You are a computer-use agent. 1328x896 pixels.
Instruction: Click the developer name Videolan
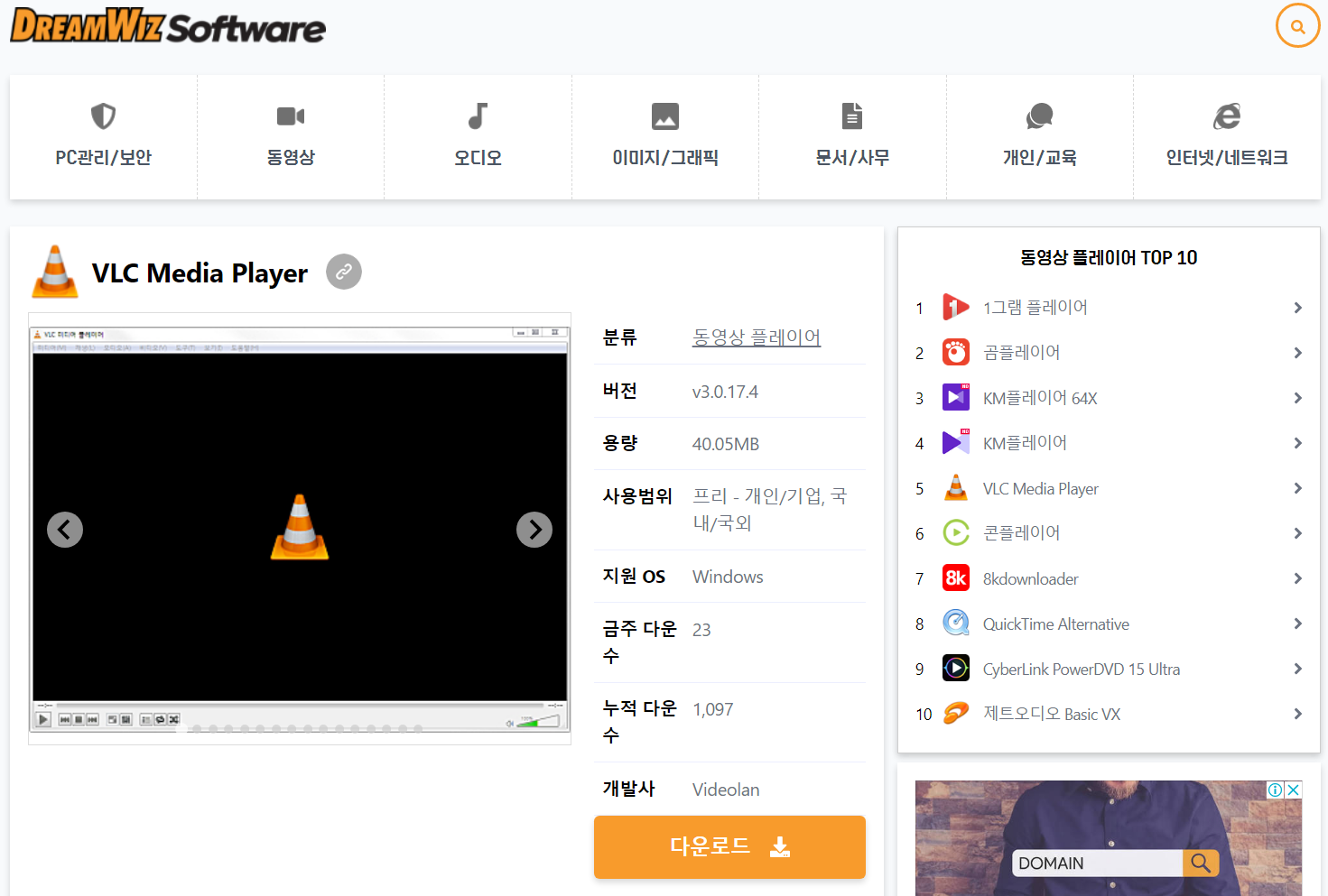[x=726, y=790]
